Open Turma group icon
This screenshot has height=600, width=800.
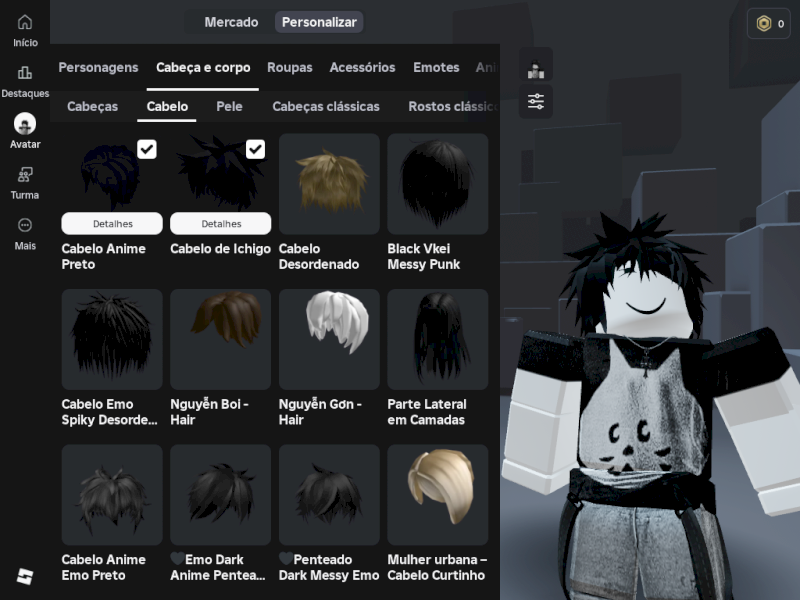[24, 174]
